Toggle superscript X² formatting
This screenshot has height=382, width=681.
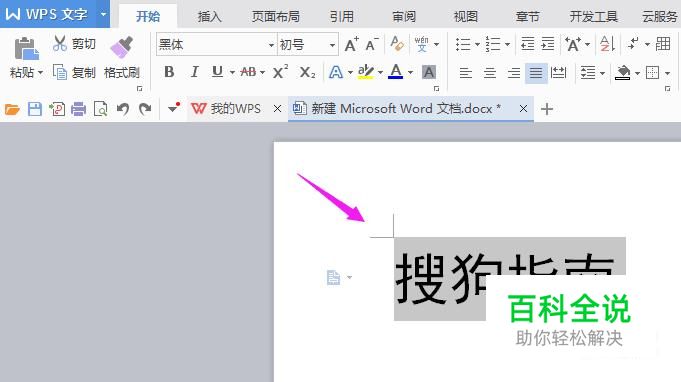pos(280,72)
